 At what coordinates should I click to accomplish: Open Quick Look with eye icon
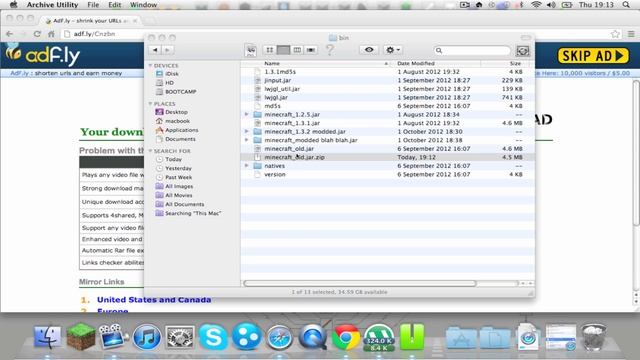(369, 50)
